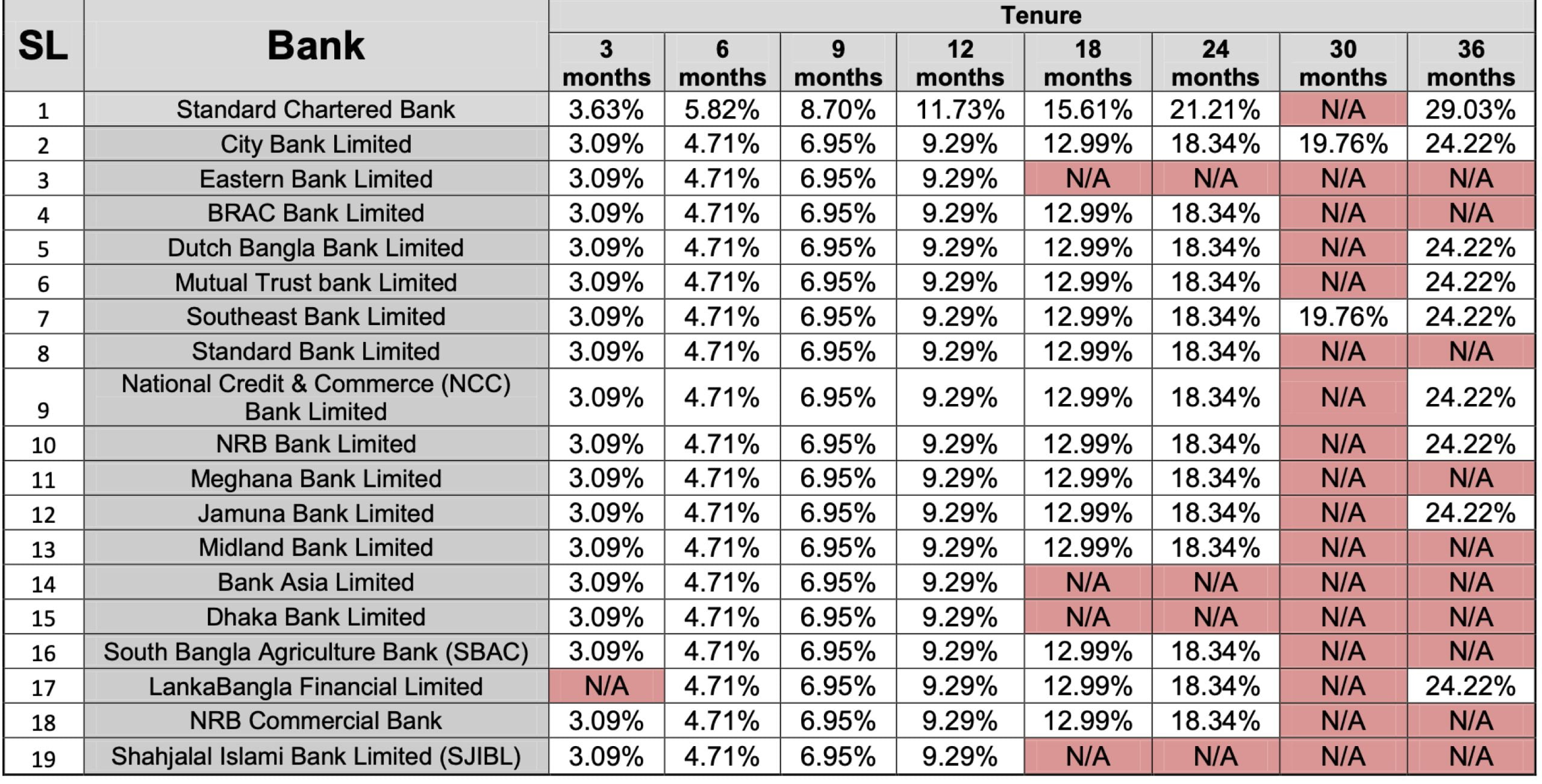Click the 36 months column header

[x=1470, y=63]
